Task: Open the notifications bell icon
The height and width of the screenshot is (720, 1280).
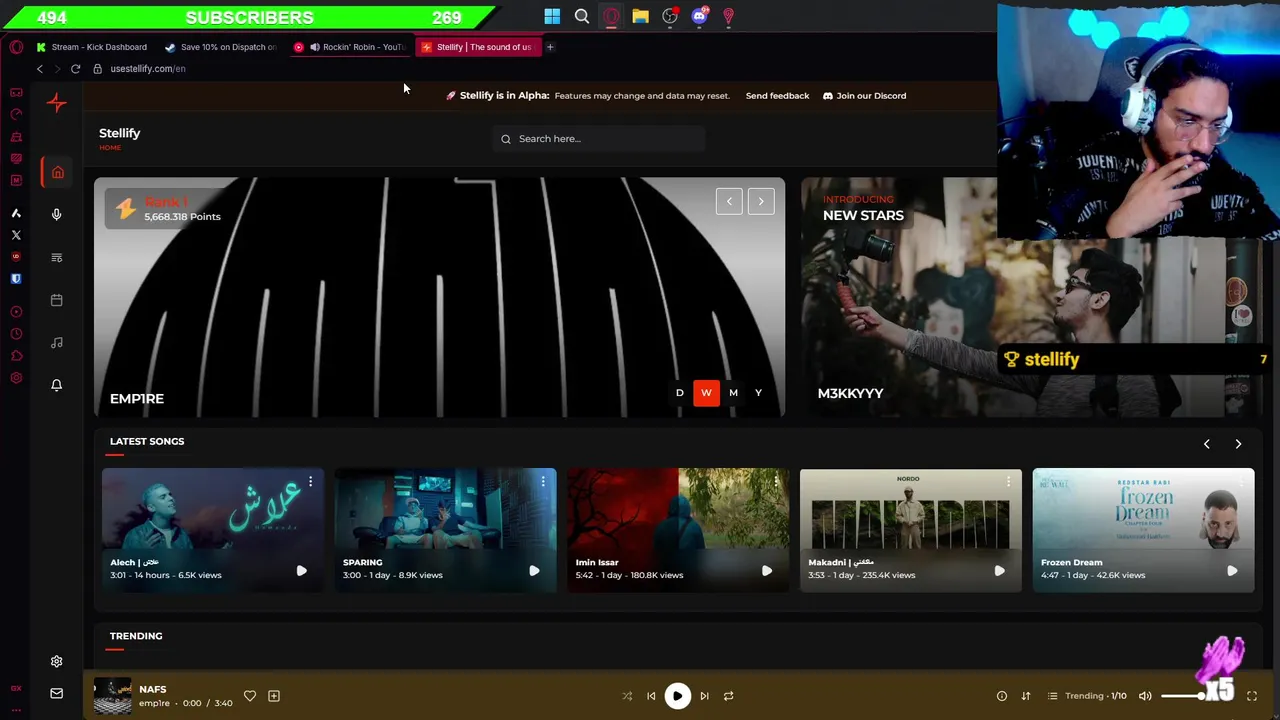Action: [x=57, y=385]
